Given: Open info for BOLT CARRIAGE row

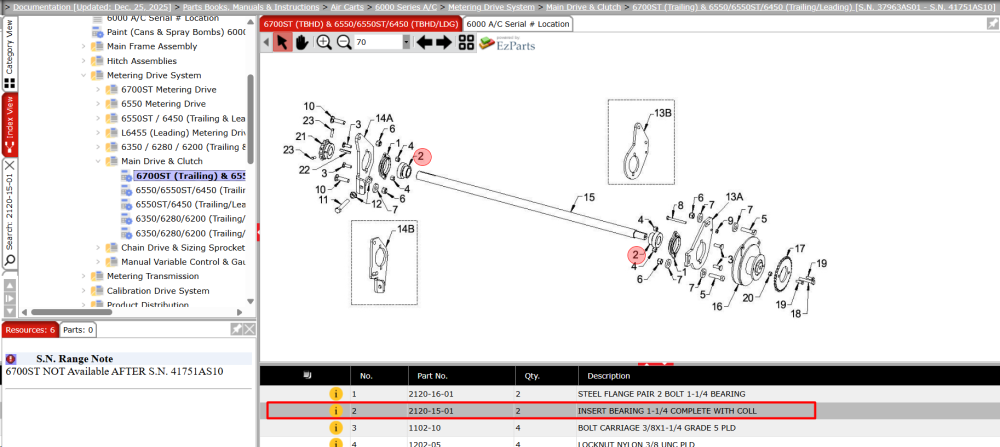Looking at the screenshot, I should (x=336, y=427).
